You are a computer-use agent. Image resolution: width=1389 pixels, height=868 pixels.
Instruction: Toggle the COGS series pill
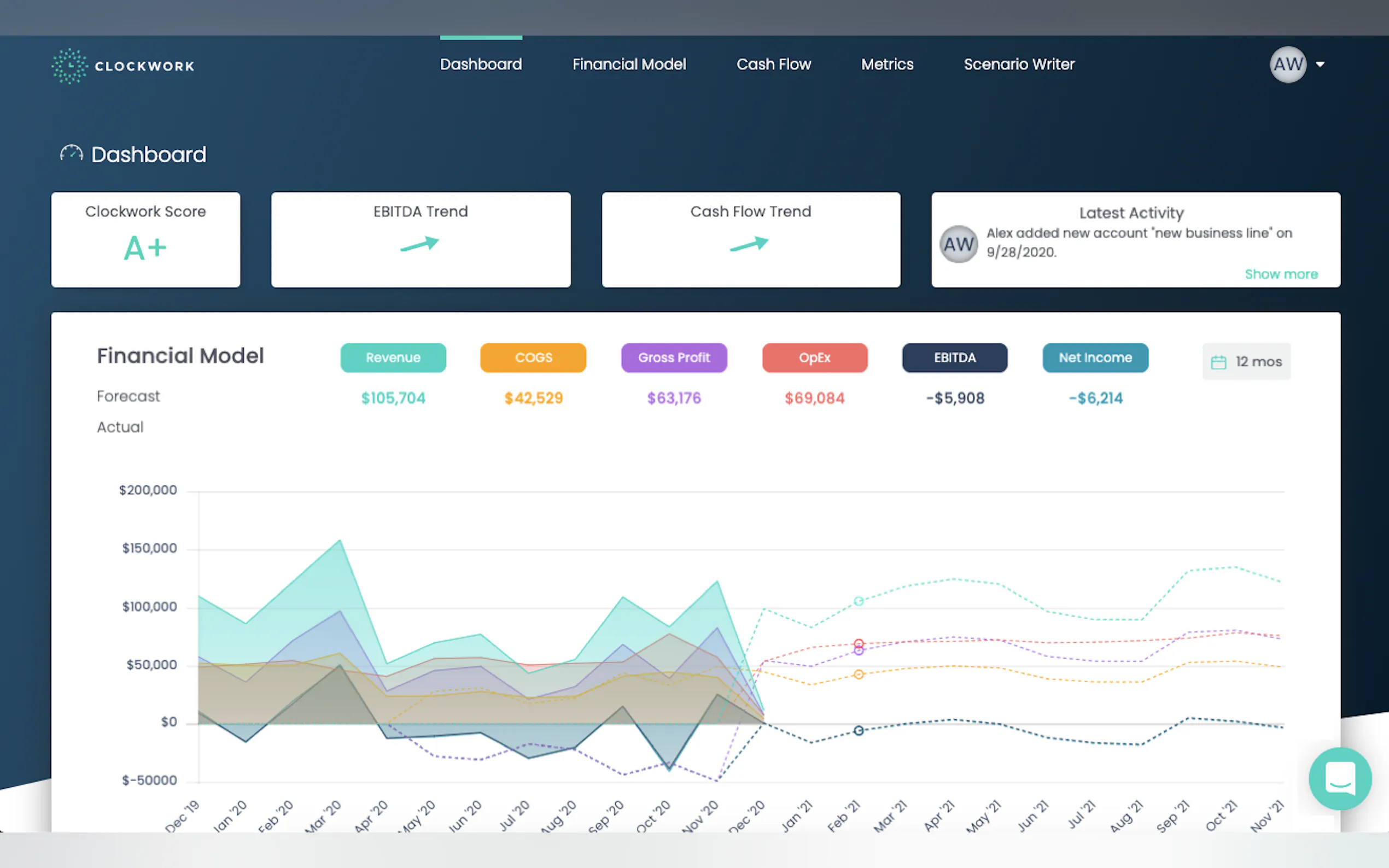pos(533,357)
